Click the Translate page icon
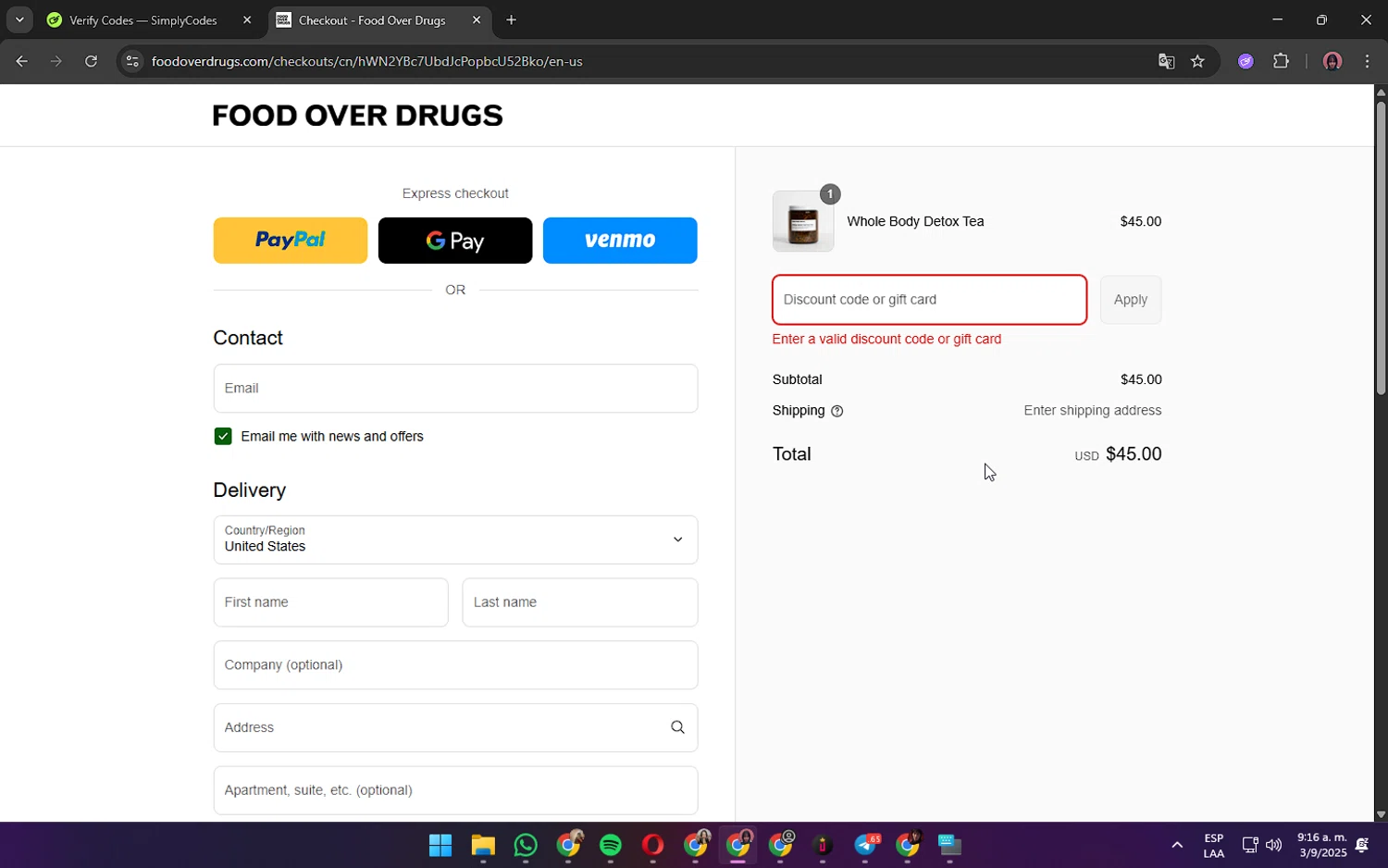The height and width of the screenshot is (868, 1388). coord(1166,61)
